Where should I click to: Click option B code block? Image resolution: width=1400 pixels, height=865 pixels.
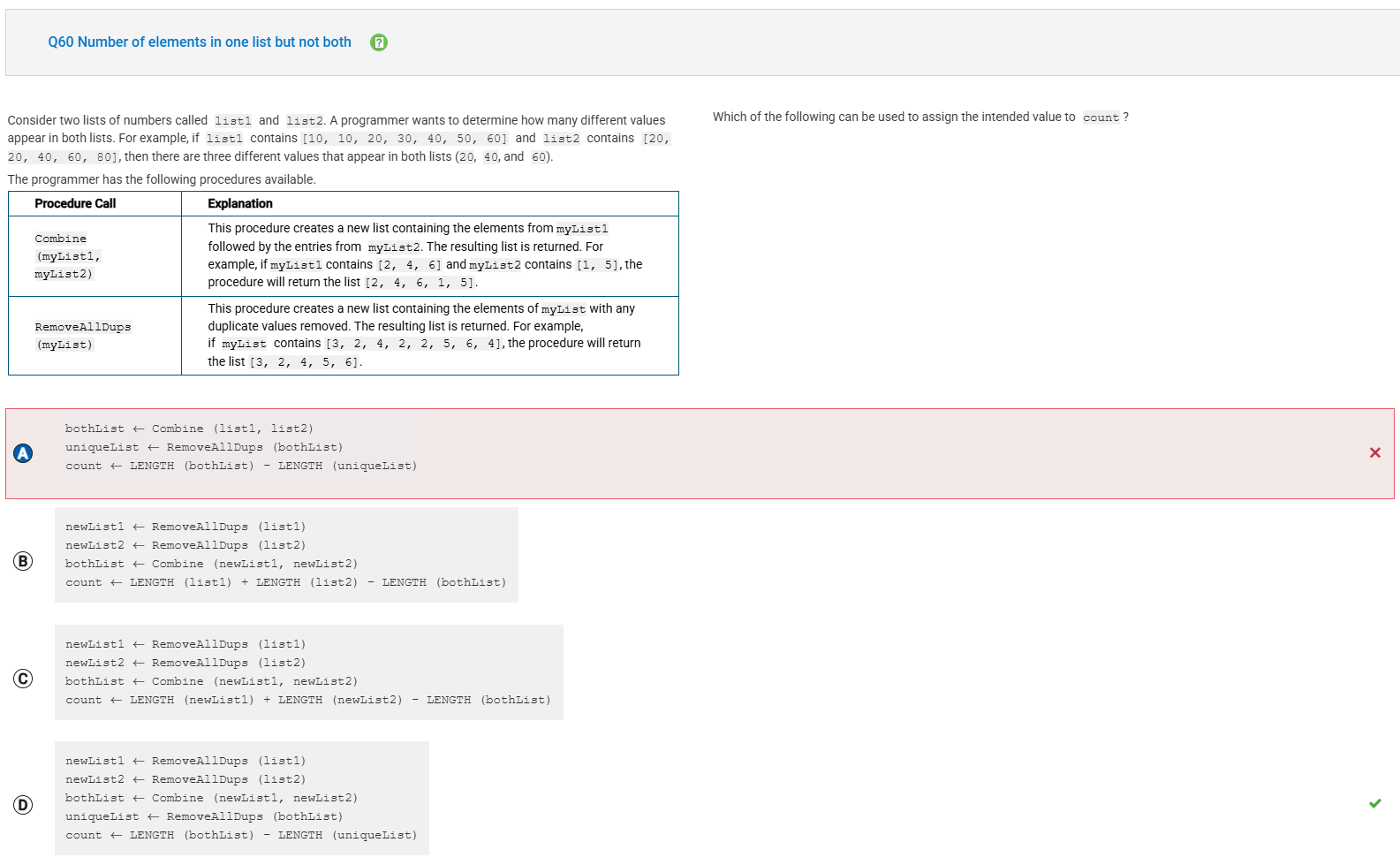click(286, 555)
